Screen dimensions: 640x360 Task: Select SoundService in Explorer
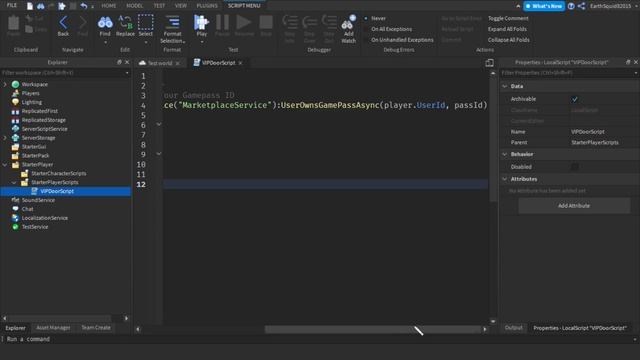click(x=38, y=200)
